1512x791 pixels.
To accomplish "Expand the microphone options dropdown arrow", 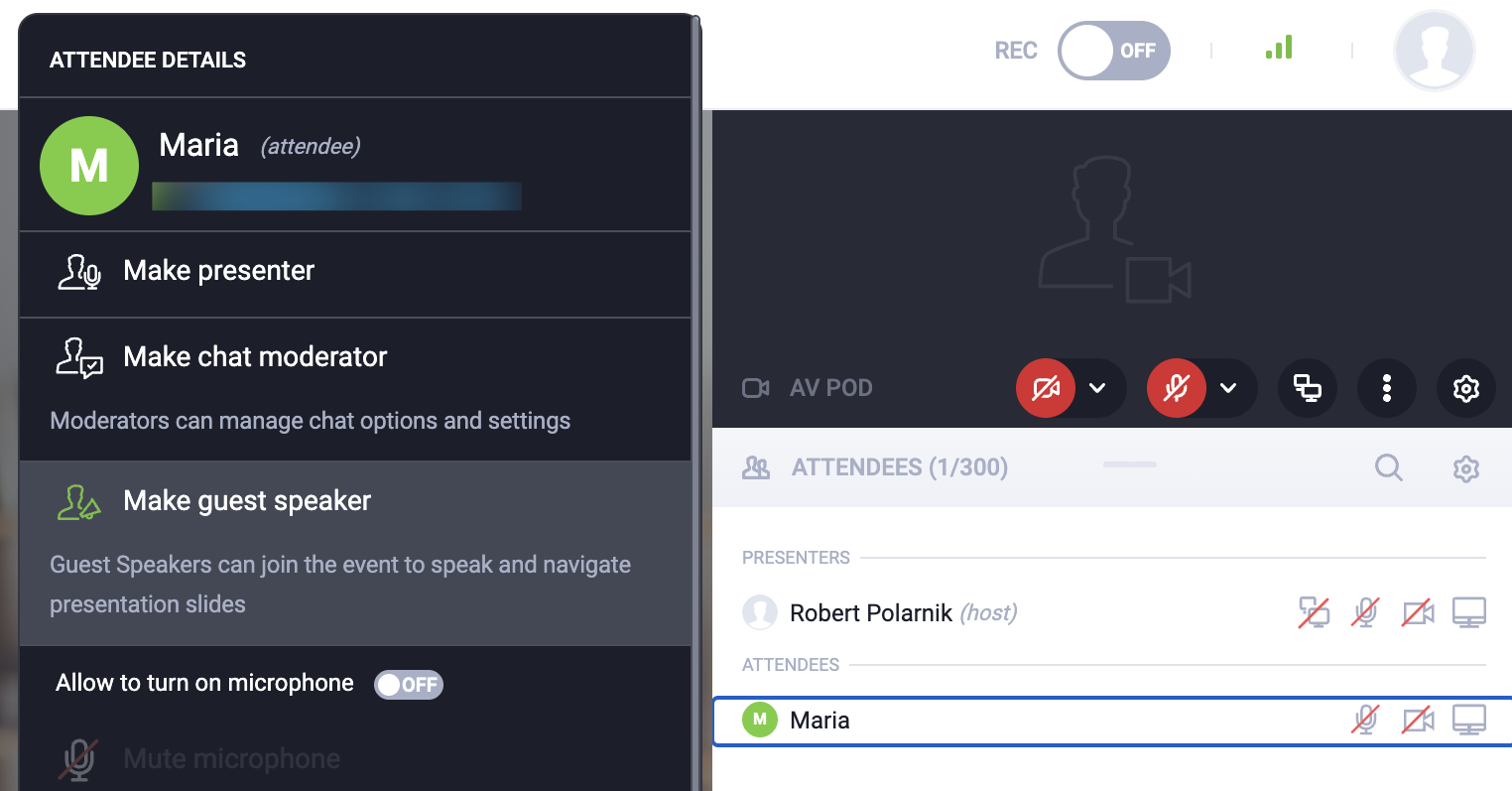I will pos(1228,388).
